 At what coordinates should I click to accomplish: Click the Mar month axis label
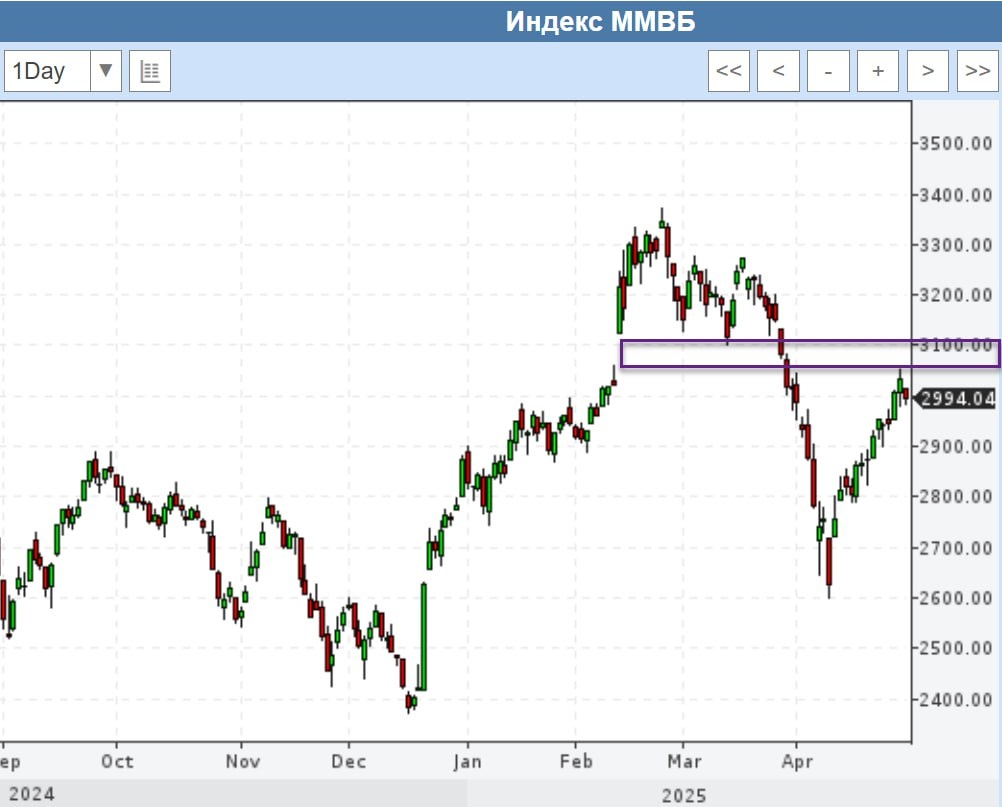[x=684, y=762]
